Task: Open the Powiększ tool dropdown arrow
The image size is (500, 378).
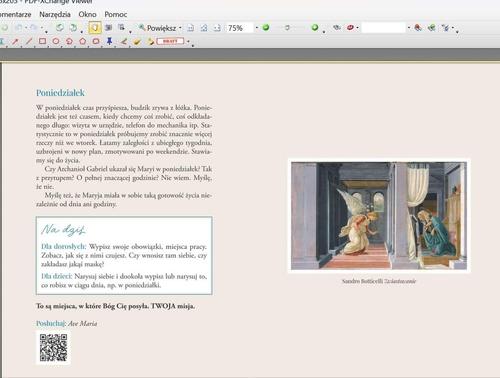Action: (x=180, y=28)
